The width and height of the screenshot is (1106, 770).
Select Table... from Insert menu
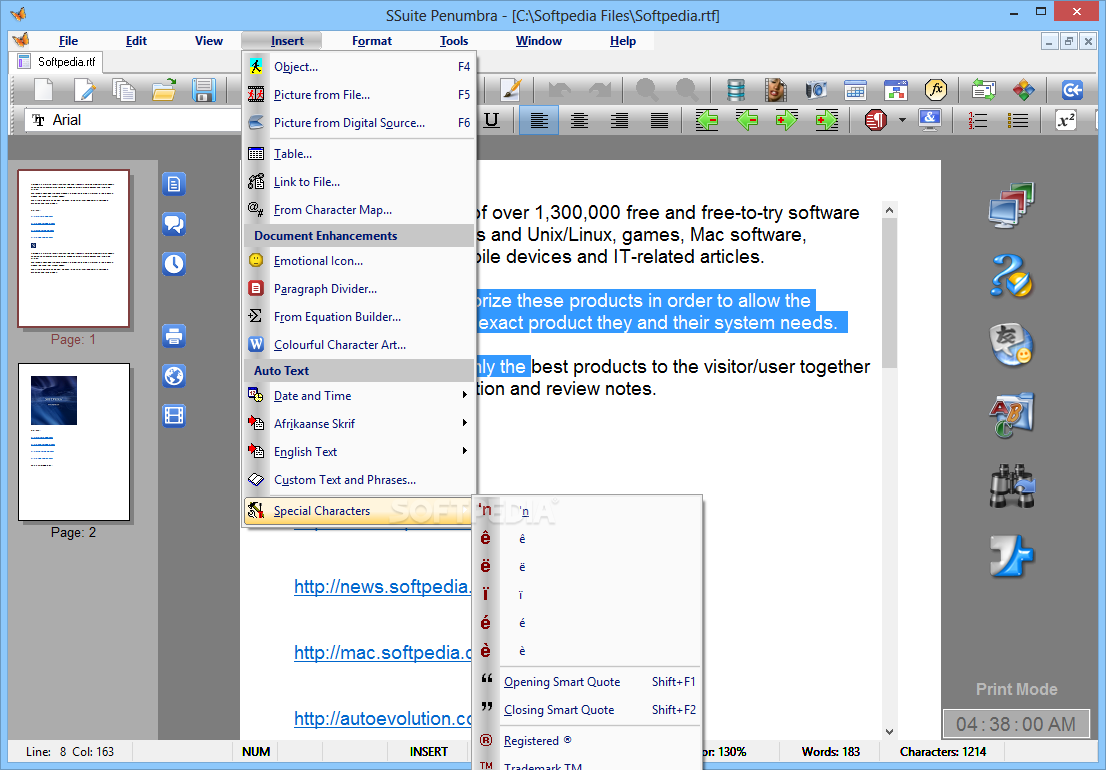359,154
